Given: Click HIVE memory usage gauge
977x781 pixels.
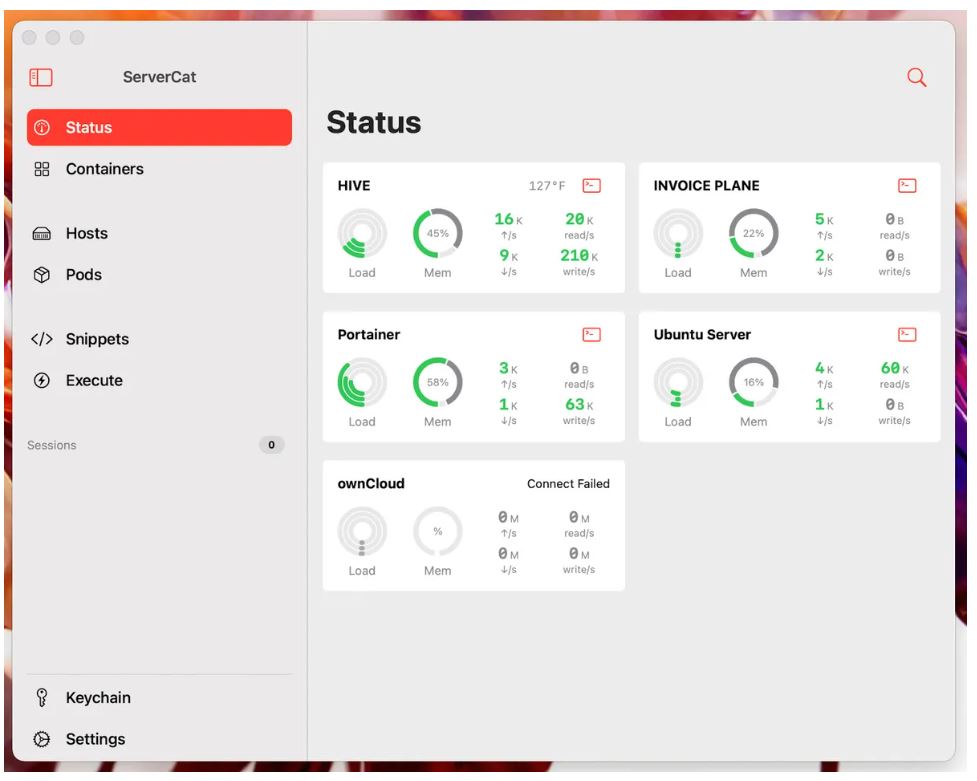Looking at the screenshot, I should (437, 233).
